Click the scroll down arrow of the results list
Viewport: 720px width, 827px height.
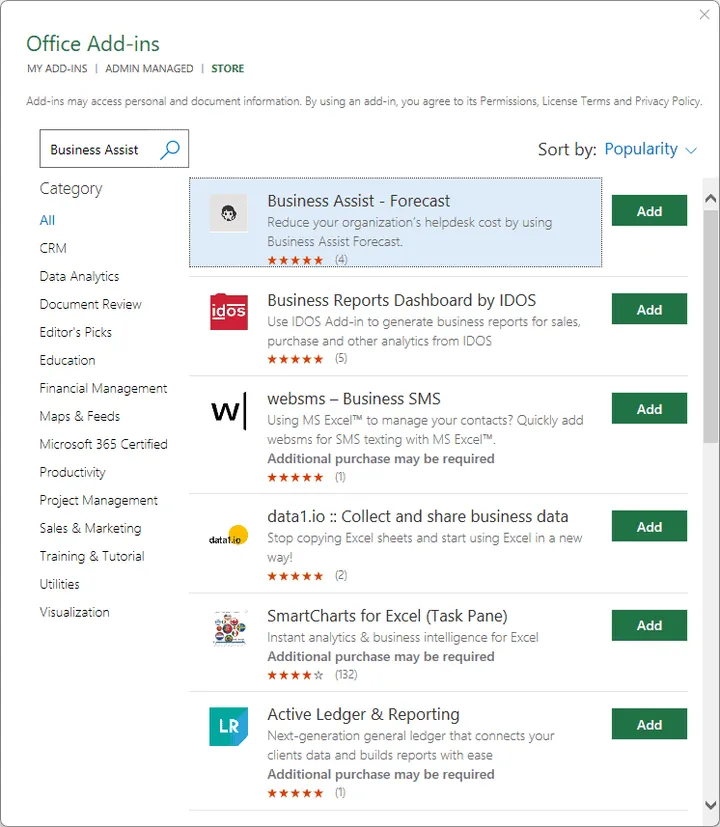point(710,803)
